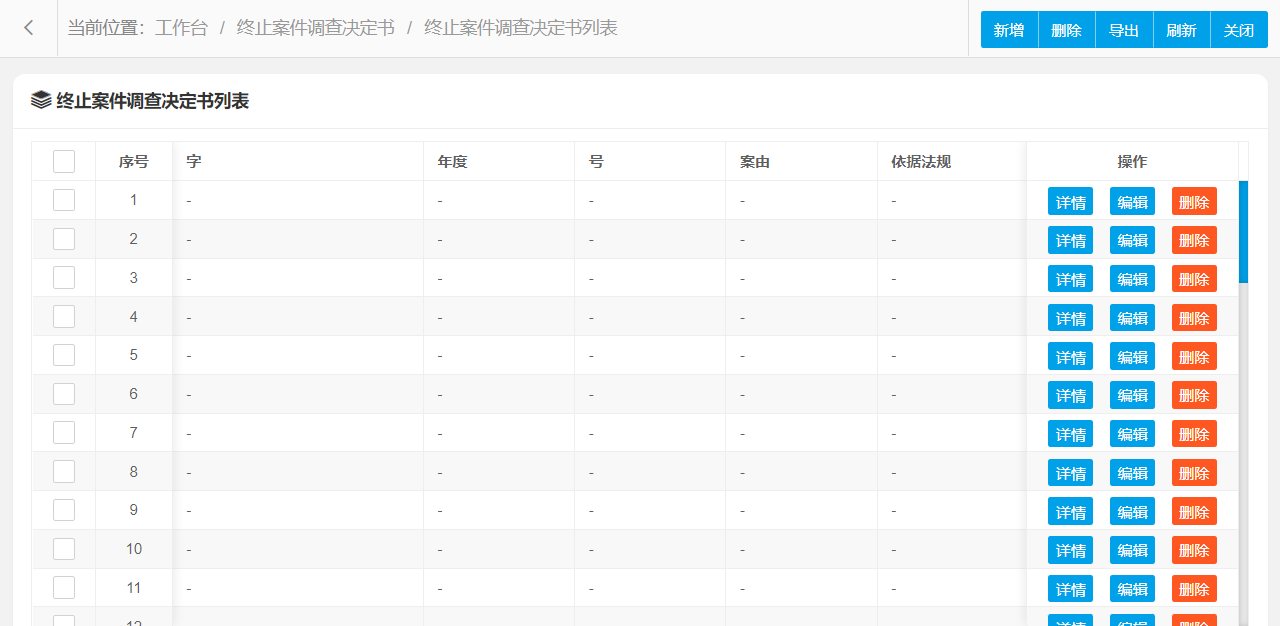Click the orange 删除 button in row 8

[1194, 473]
